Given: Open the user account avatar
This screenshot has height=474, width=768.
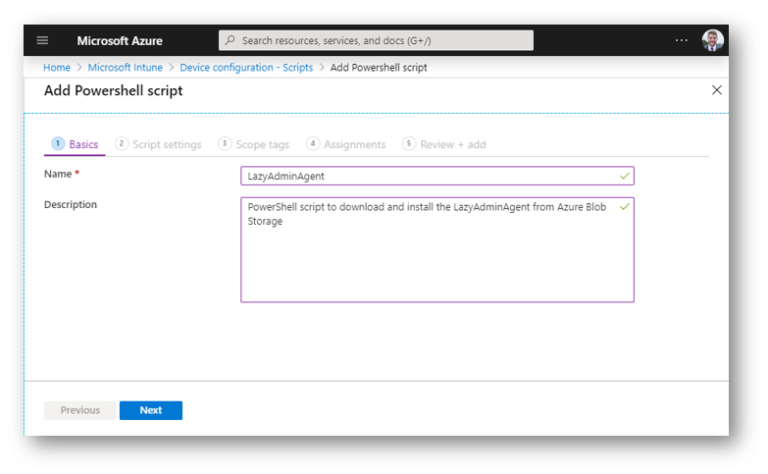Looking at the screenshot, I should [x=712, y=40].
